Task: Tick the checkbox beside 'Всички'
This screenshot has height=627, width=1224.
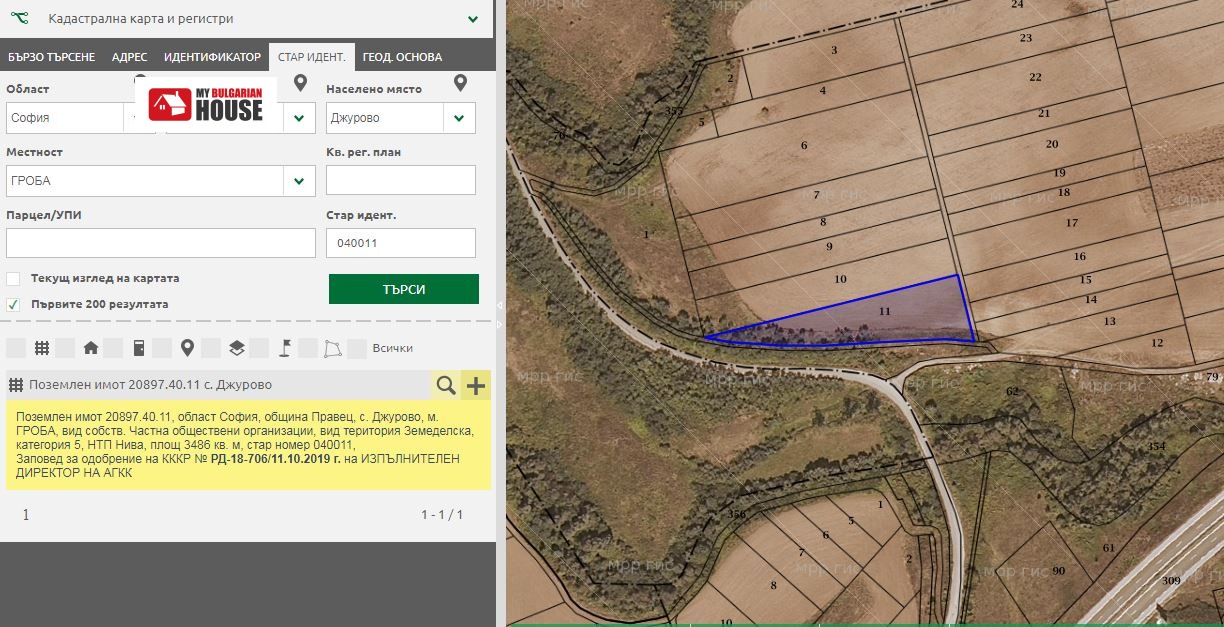Action: 358,348
